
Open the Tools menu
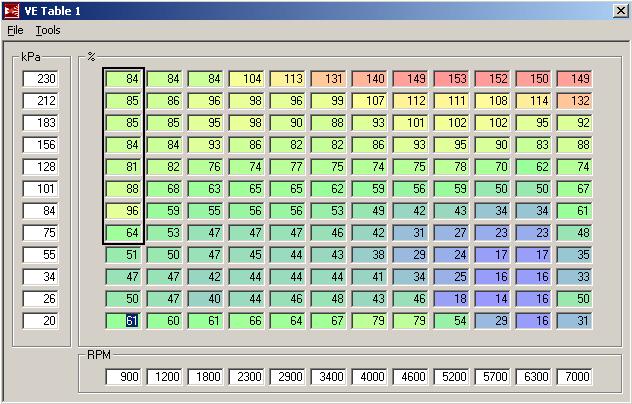pos(48,30)
